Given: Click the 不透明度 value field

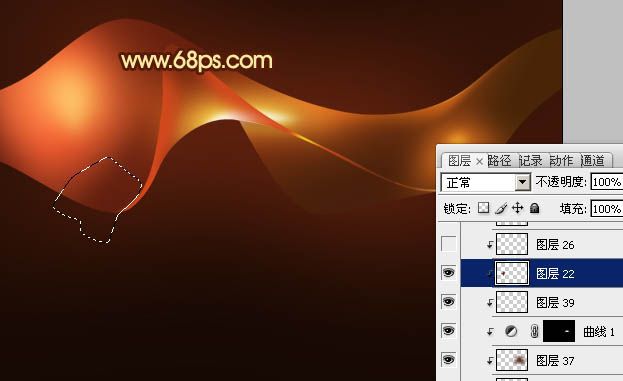Looking at the screenshot, I should point(607,182).
